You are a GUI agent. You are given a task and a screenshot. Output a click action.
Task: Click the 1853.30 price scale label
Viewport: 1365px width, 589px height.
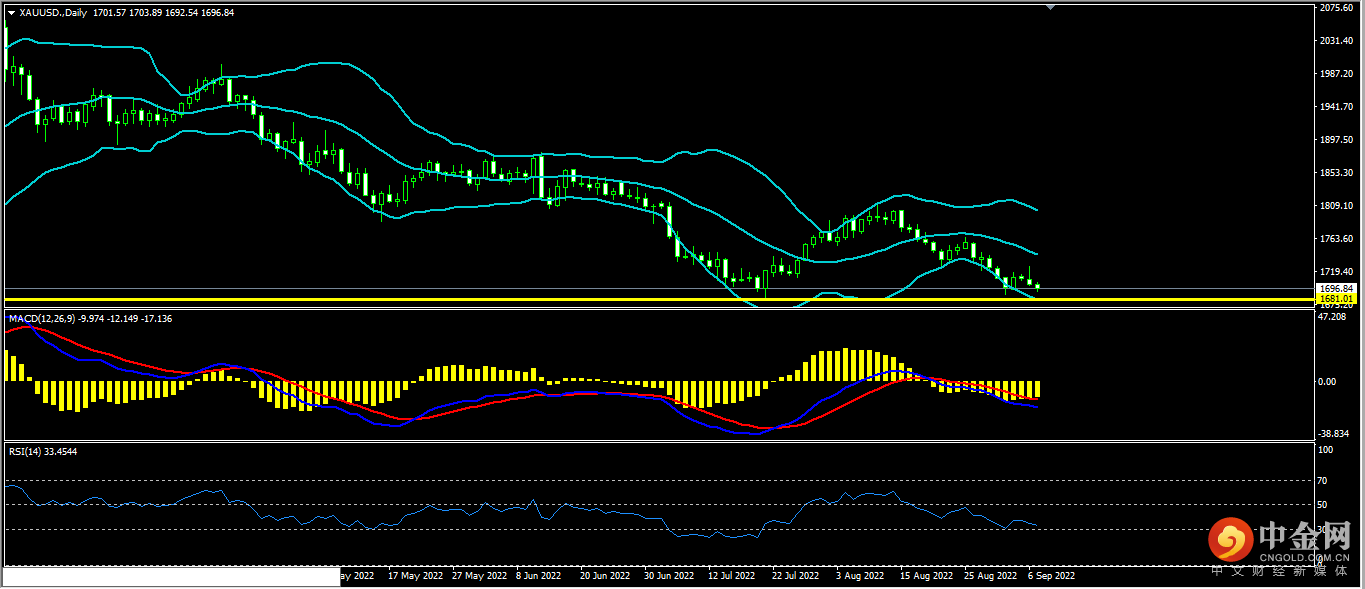click(1336, 173)
